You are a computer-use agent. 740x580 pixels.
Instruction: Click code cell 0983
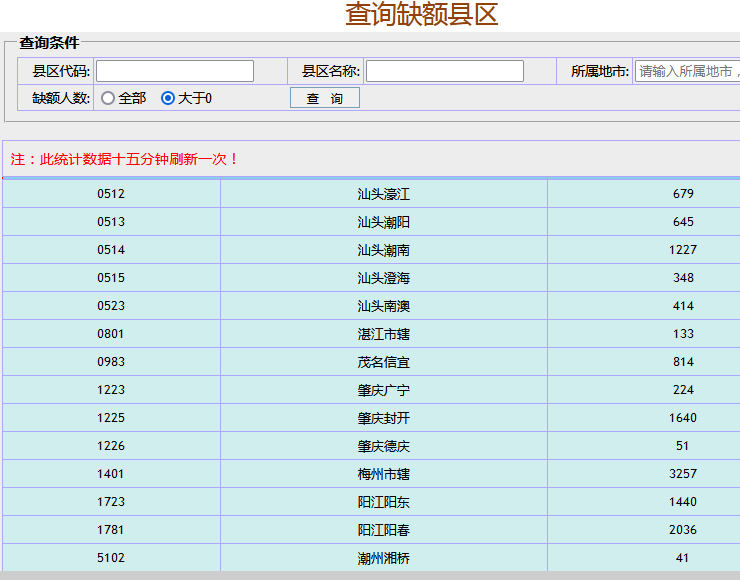111,362
